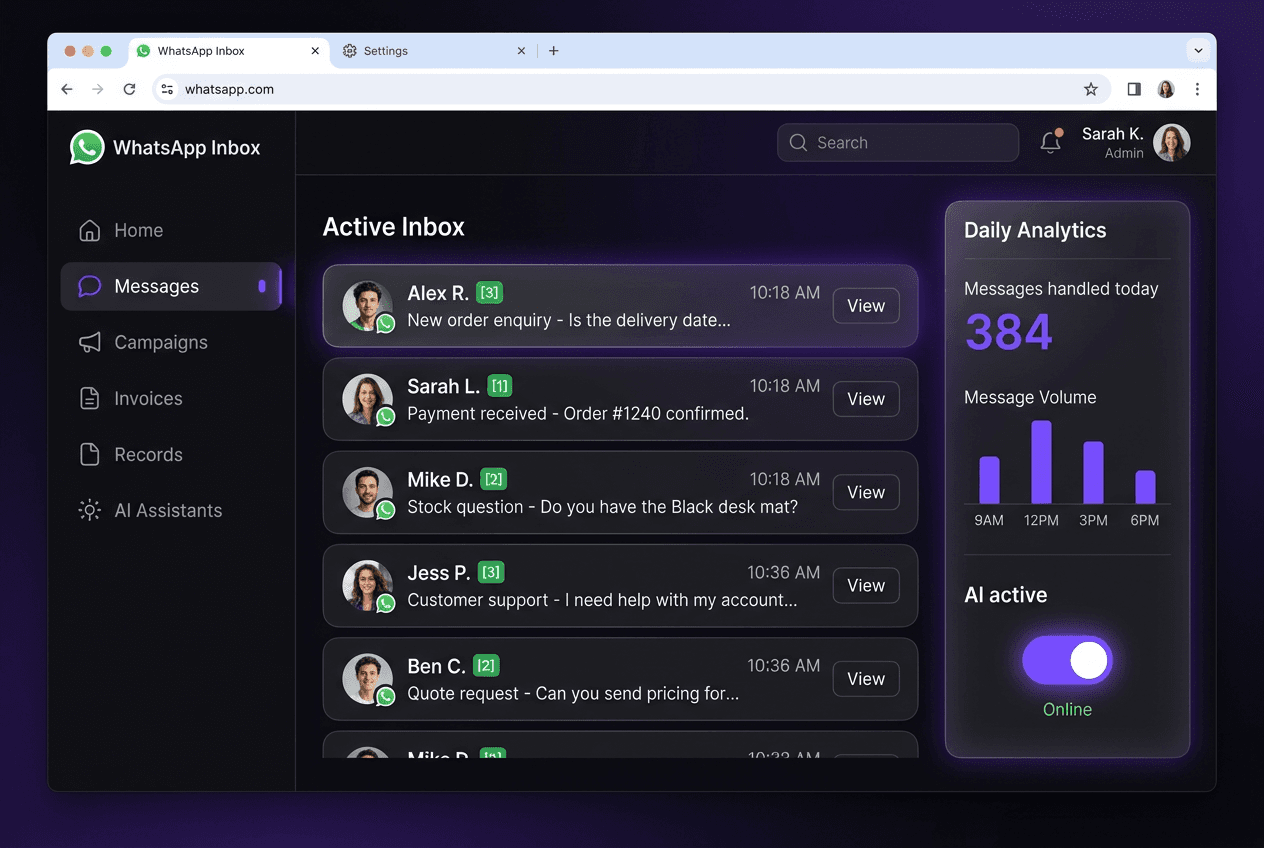Click Jess P. 10:36 AM timestamp
The width and height of the screenshot is (1264, 848).
pos(784,572)
